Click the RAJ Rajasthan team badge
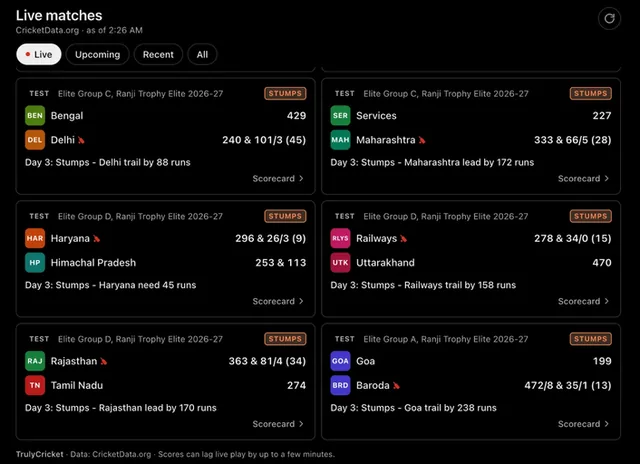640x464 pixels. coord(35,361)
